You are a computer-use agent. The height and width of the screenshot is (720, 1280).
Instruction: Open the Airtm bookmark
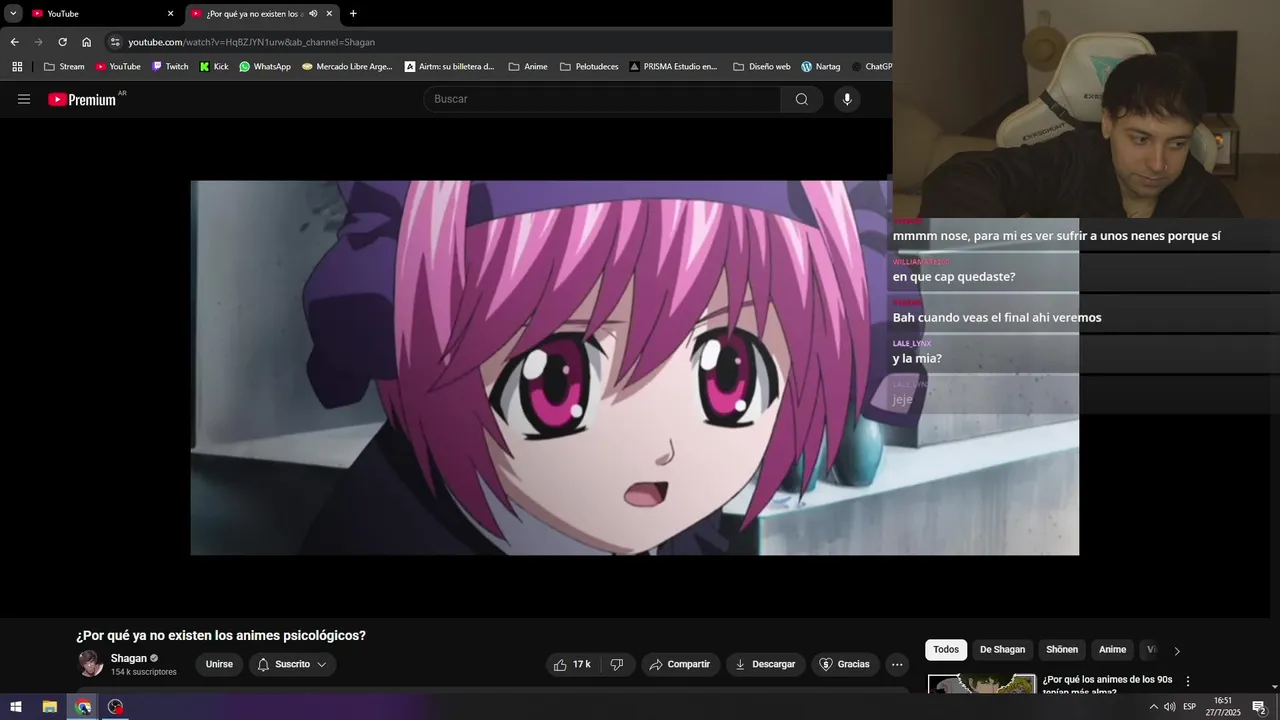click(x=450, y=67)
